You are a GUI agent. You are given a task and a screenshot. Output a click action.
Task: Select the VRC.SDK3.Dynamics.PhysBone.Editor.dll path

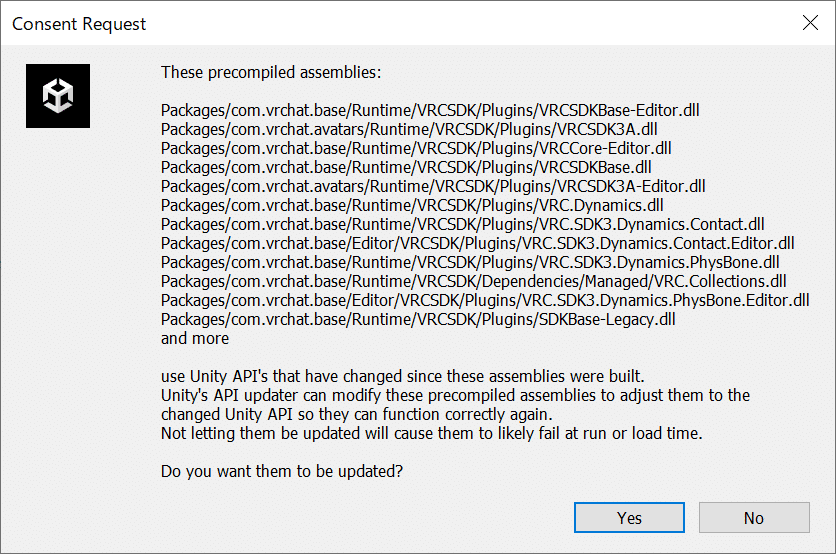click(485, 300)
